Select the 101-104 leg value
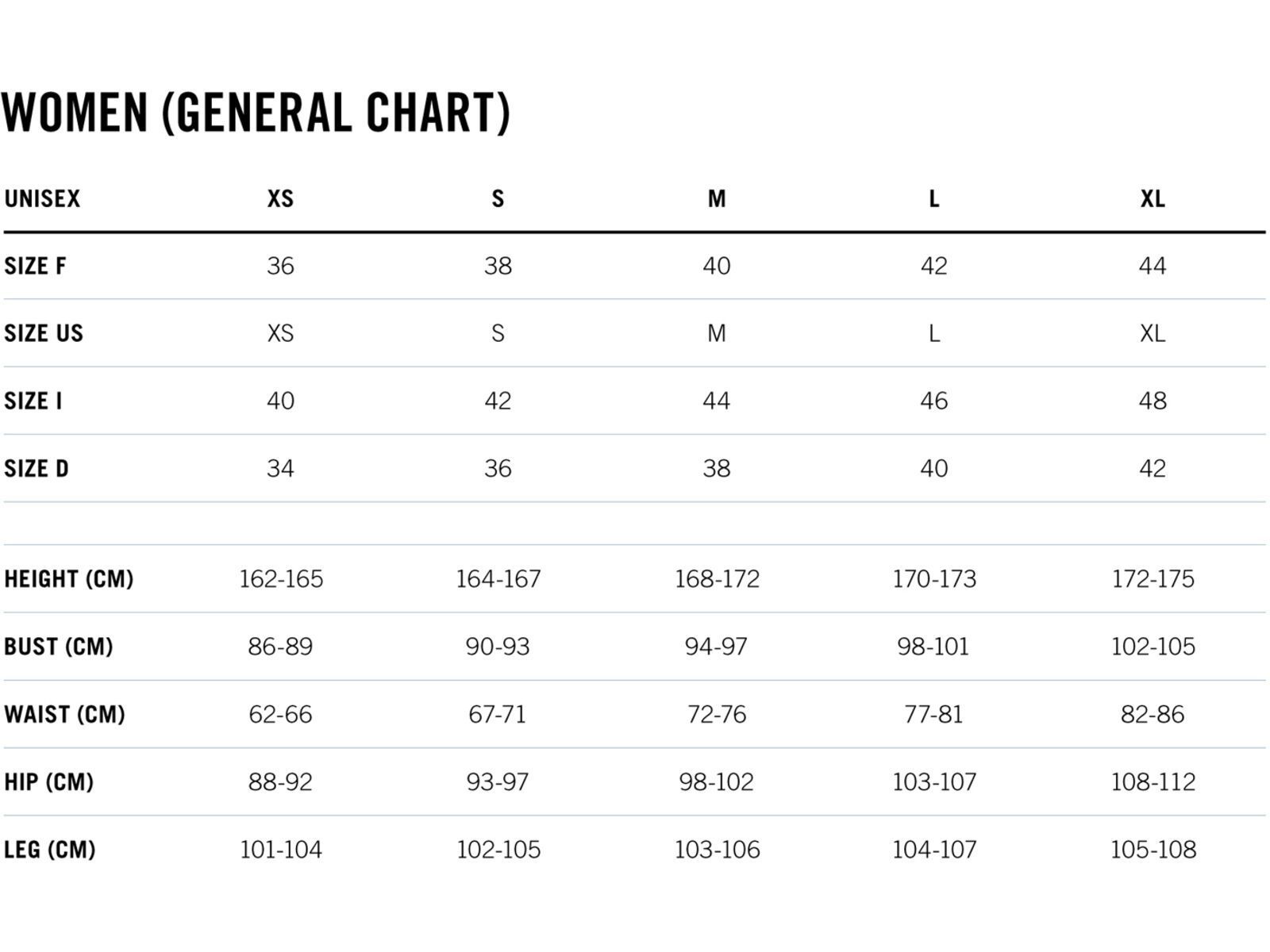This screenshot has width=1270, height=952. (281, 850)
